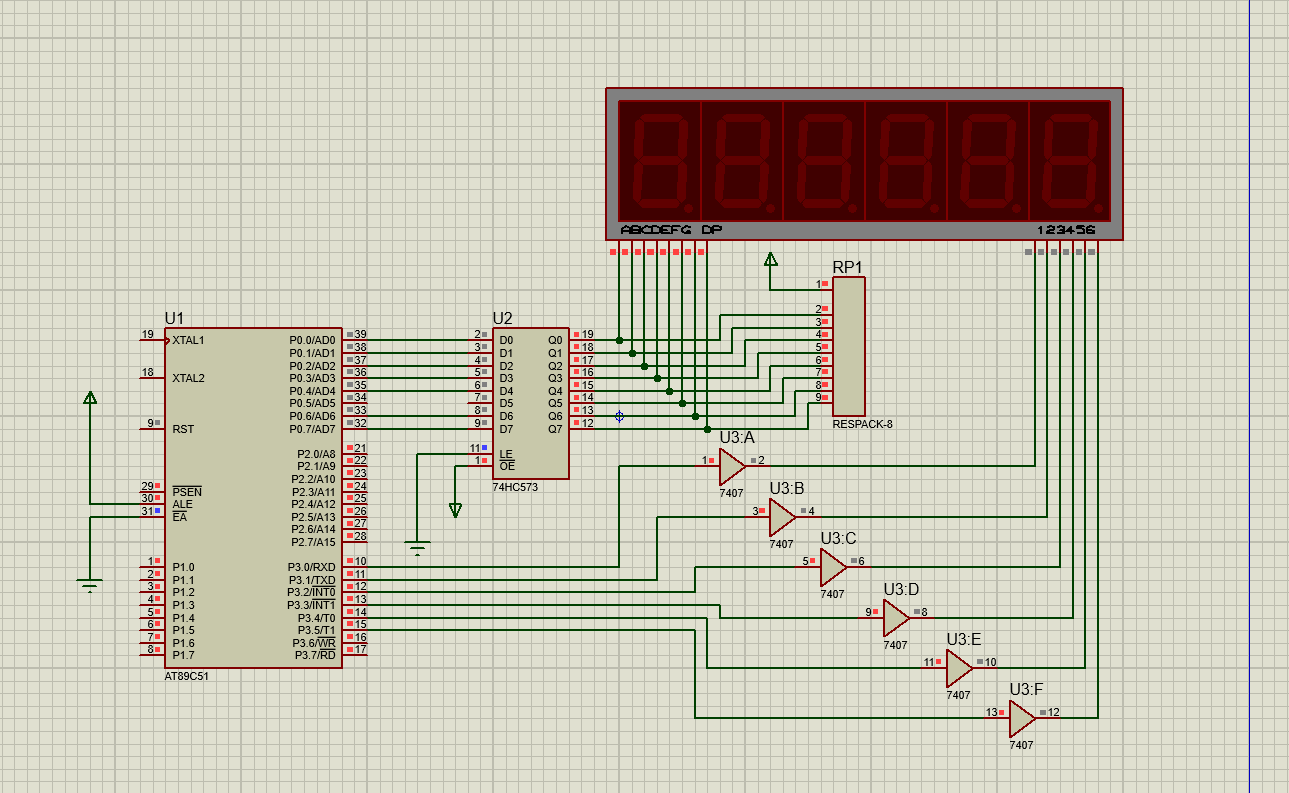Select the ground symbol below the LE wire

(x=418, y=547)
